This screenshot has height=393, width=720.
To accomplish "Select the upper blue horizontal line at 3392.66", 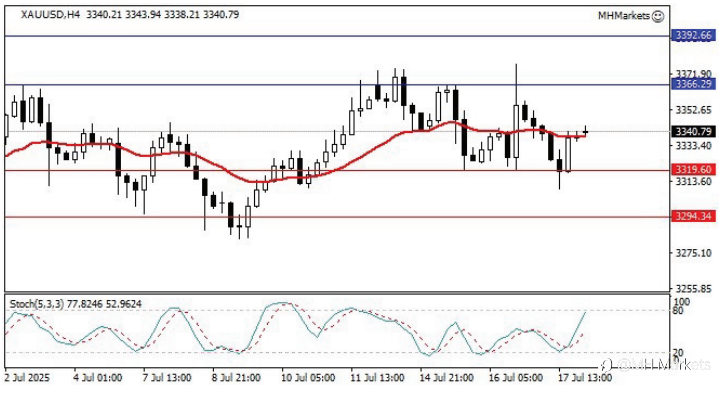I will tap(338, 36).
